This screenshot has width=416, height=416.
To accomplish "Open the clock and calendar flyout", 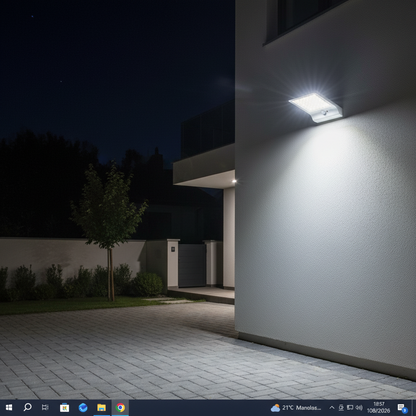I will click(x=378, y=407).
